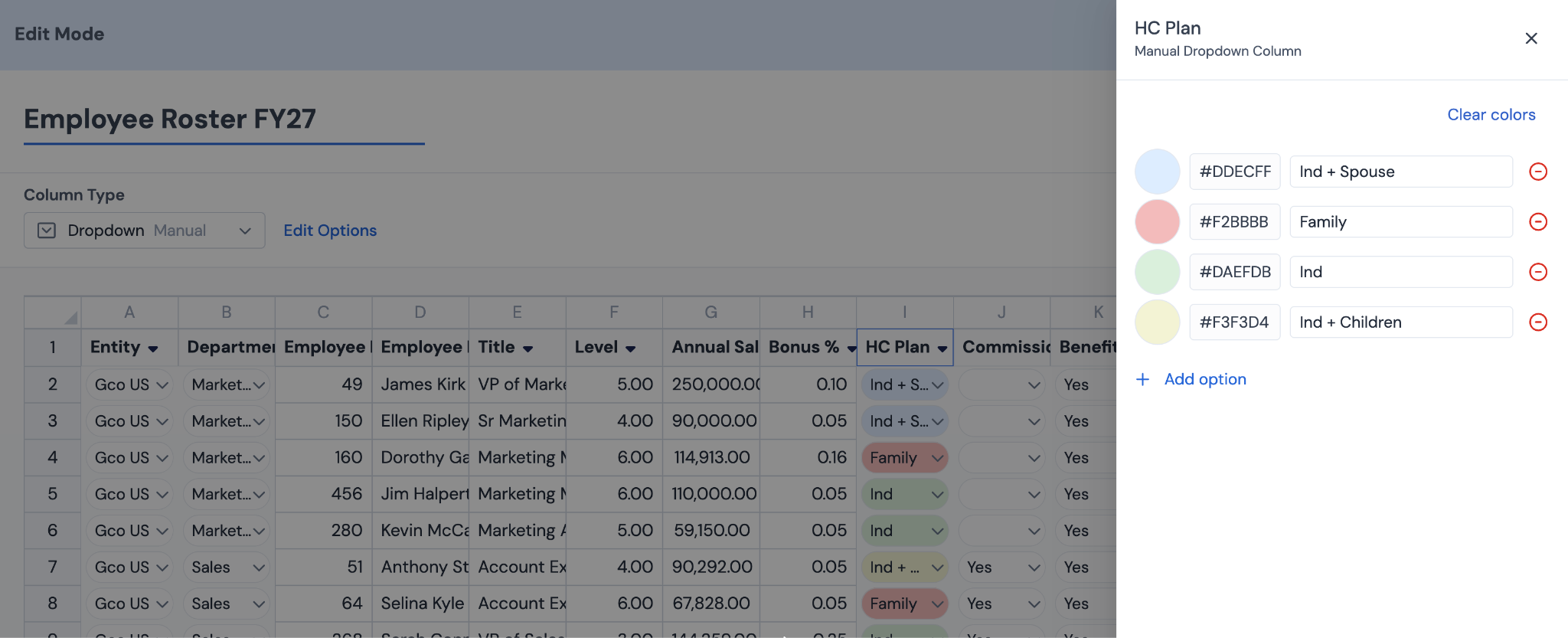Screen dimensions: 1568x638
Task: Open the Column Type Dropdown Manual selector
Action: pyautogui.click(x=145, y=231)
